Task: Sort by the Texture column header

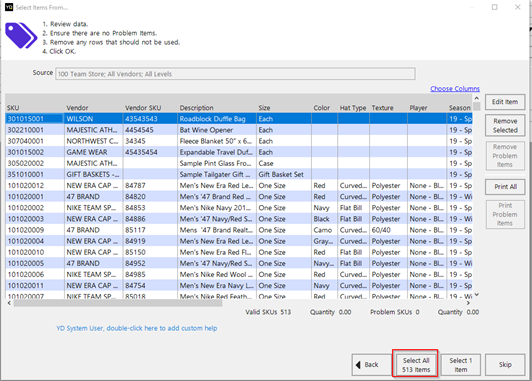Action: (x=388, y=108)
